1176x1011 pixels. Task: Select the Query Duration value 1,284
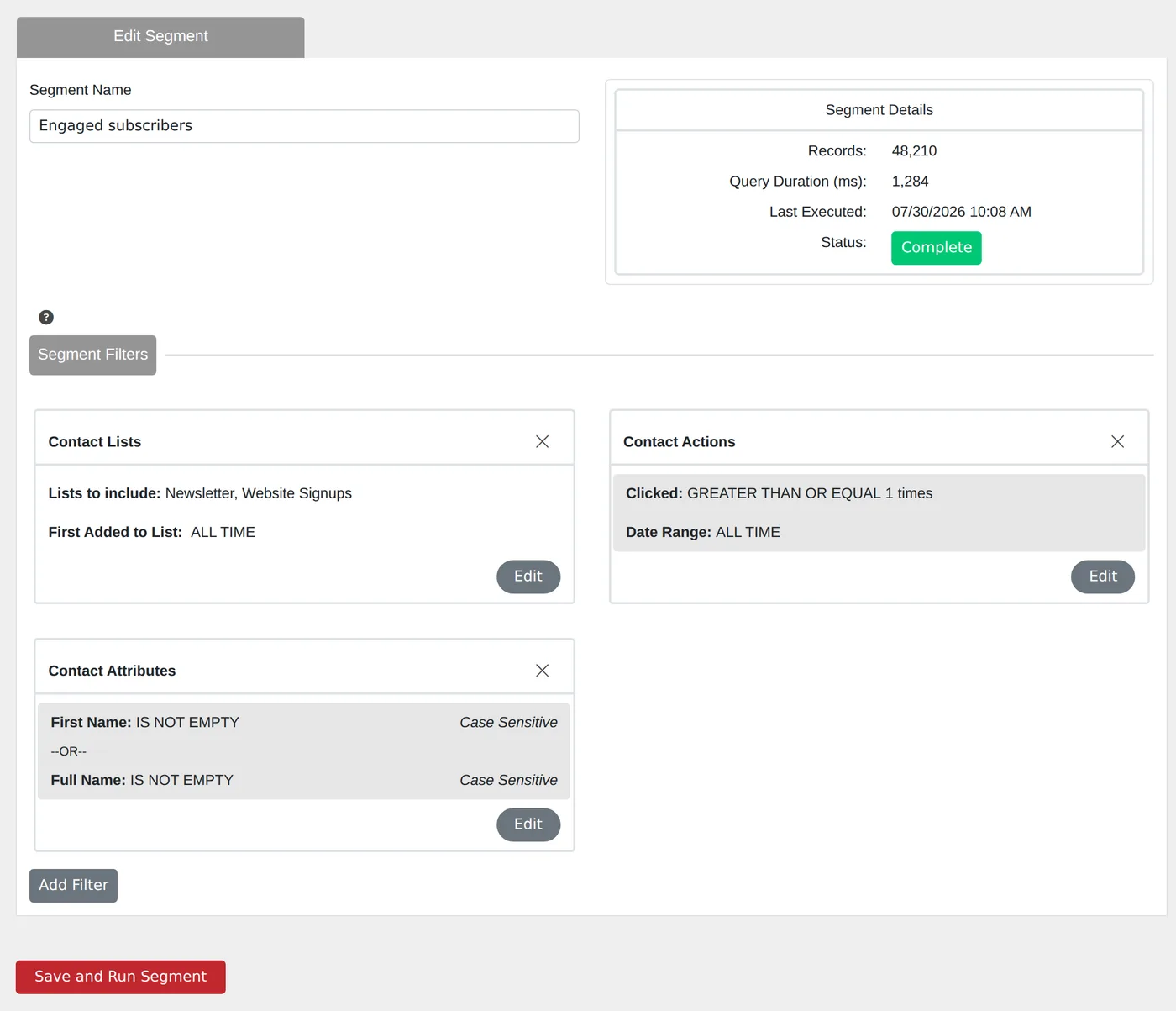(x=910, y=182)
